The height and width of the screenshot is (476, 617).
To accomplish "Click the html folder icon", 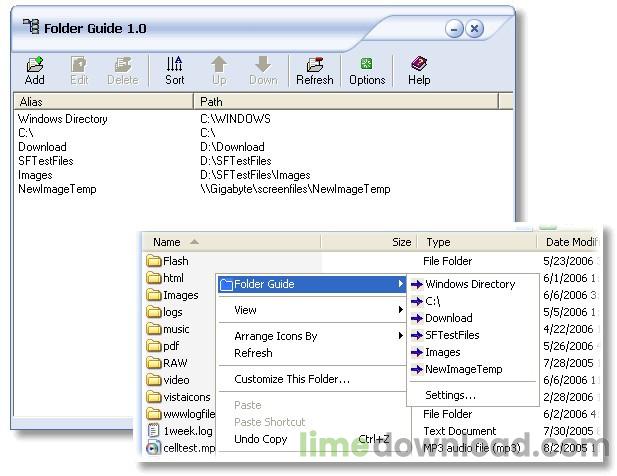I will click(154, 278).
